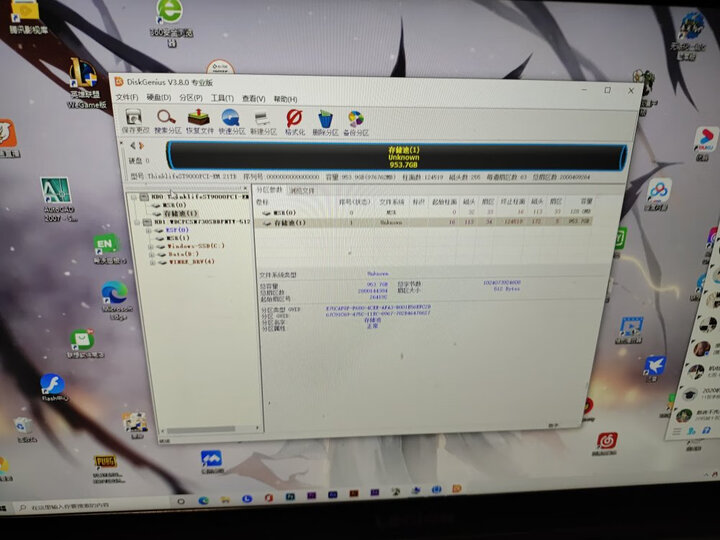Screen dimensions: 720x540
Task: Open the PUBG desktop shortcut
Action: 107,468
